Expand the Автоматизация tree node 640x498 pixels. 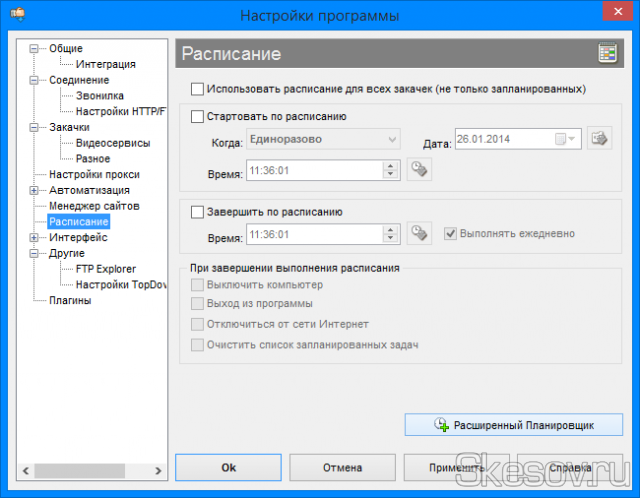point(35,190)
